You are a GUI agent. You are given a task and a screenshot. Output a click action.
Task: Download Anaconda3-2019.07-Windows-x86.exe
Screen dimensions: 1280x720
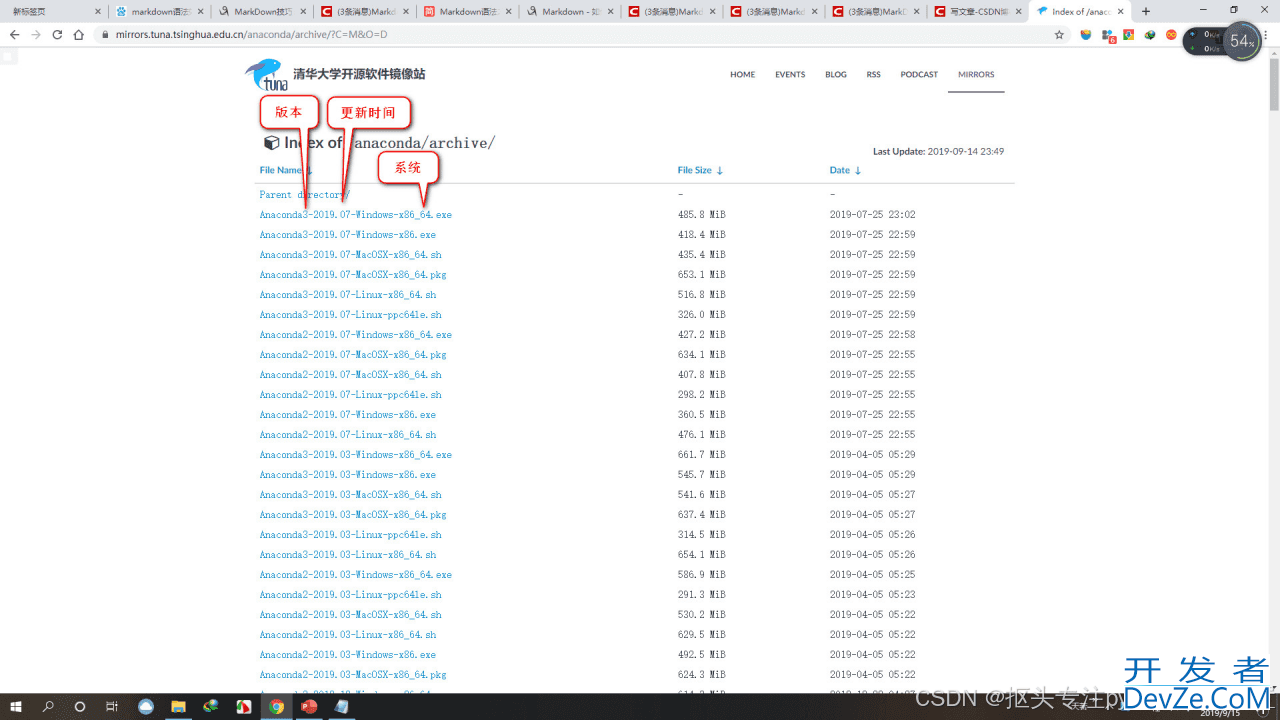pos(347,235)
